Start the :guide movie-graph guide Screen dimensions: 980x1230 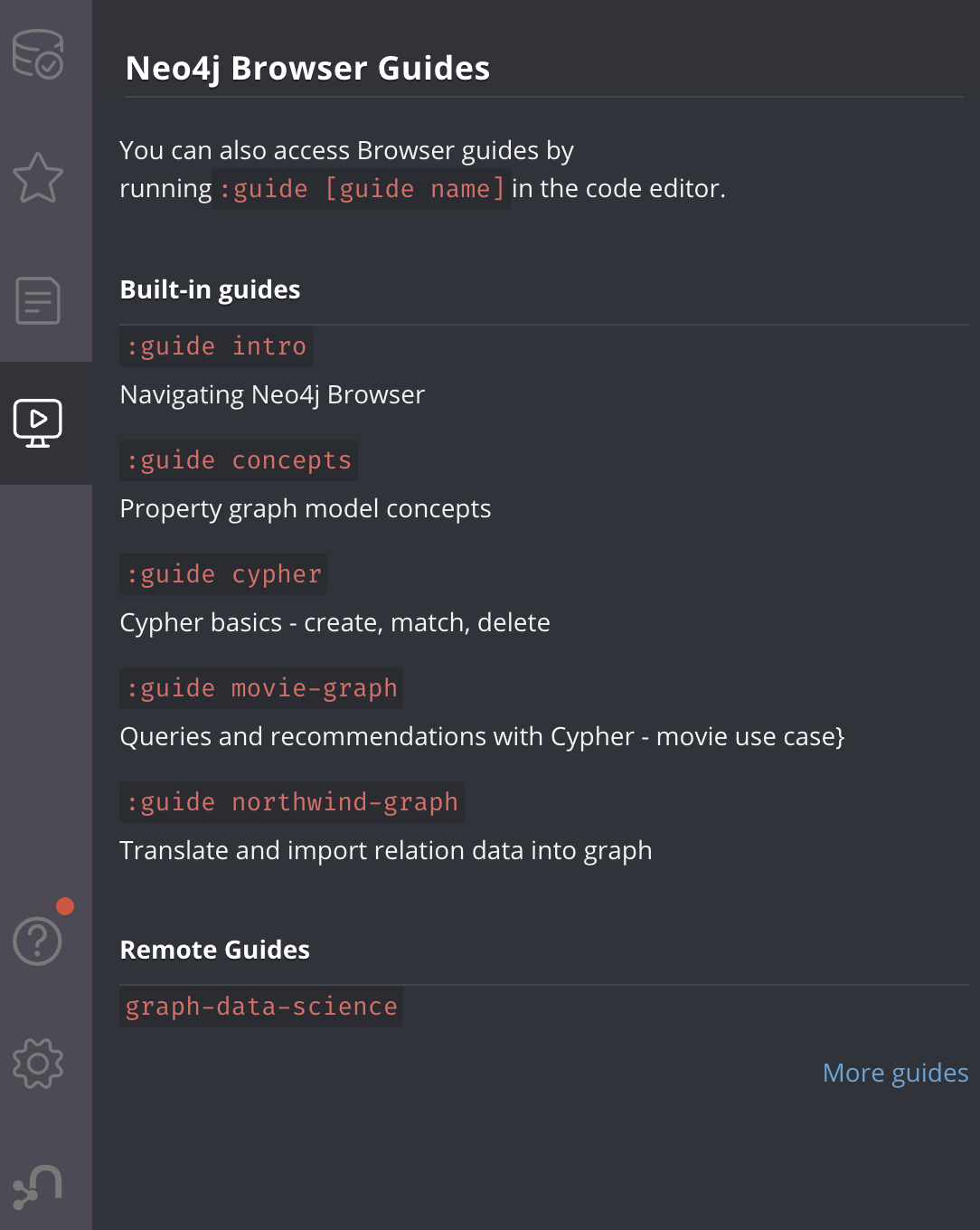coord(259,687)
